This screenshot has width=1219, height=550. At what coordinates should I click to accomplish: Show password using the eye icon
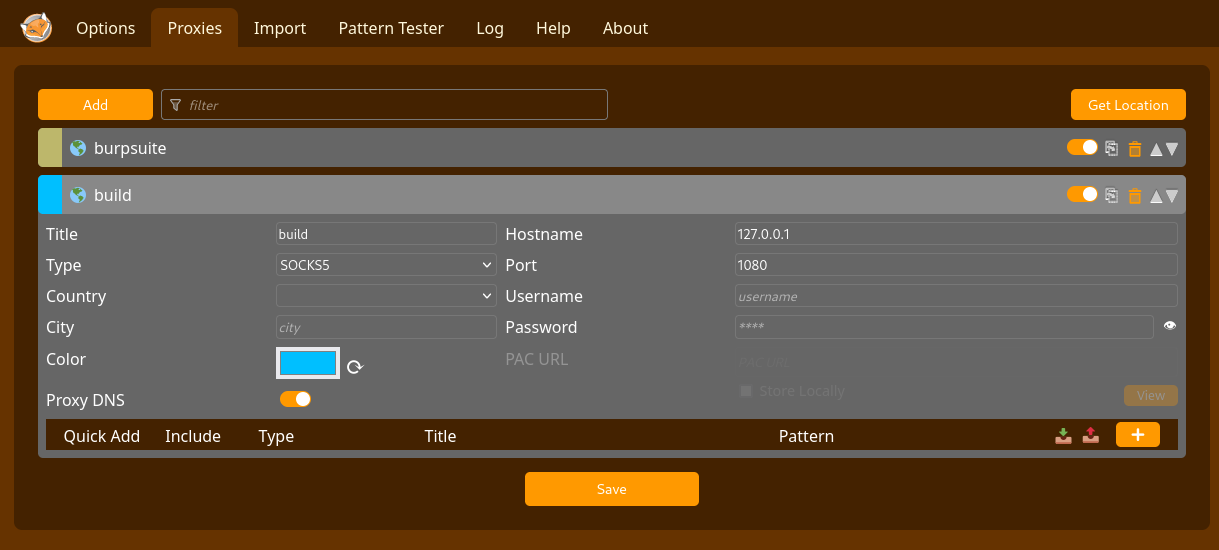[1170, 326]
